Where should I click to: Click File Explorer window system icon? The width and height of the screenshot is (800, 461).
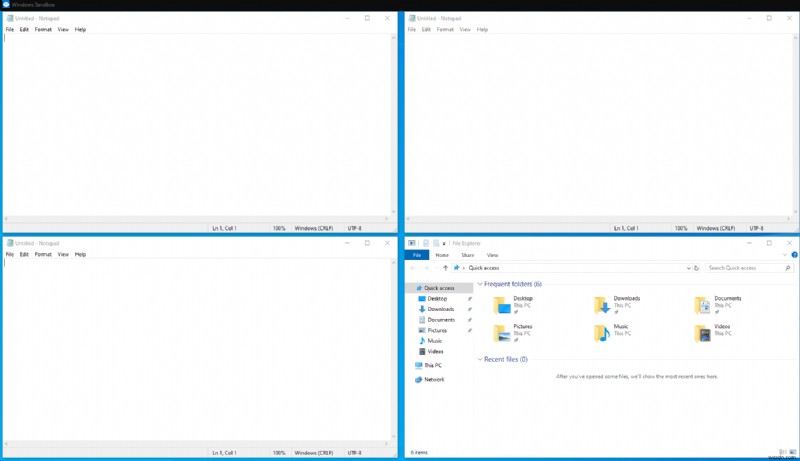pyautogui.click(x=412, y=243)
